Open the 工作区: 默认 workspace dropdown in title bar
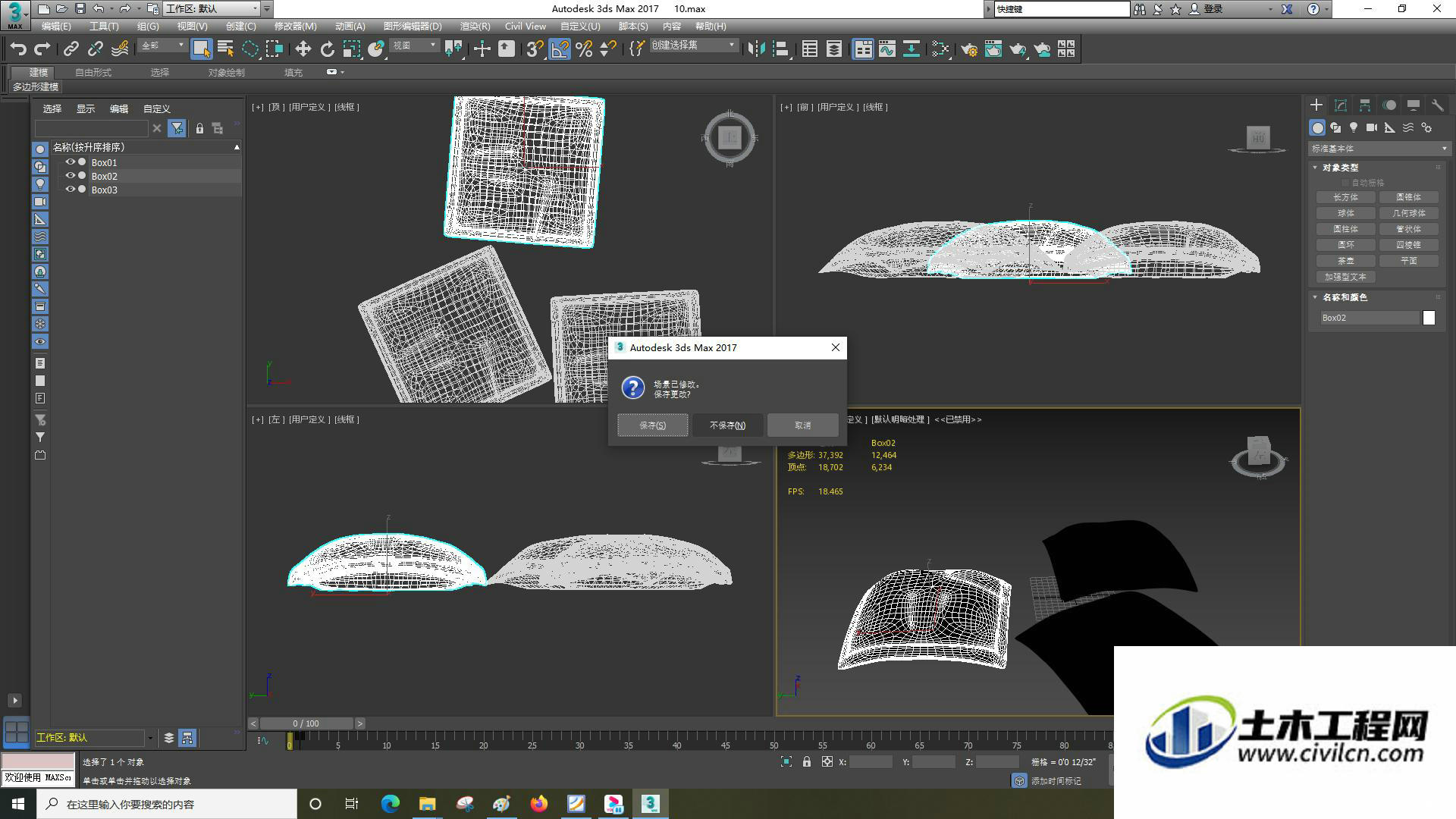The width and height of the screenshot is (1456, 819). [212, 9]
